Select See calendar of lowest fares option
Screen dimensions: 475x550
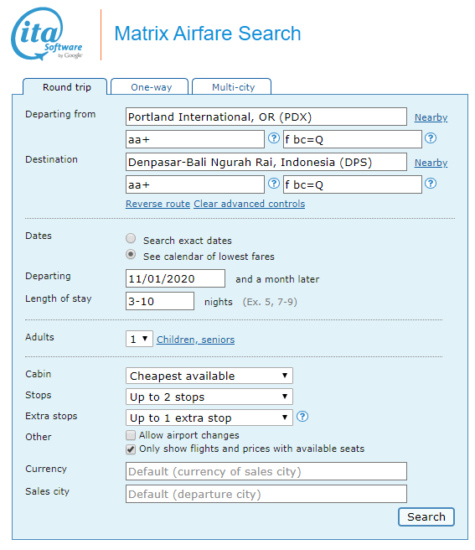131,254
